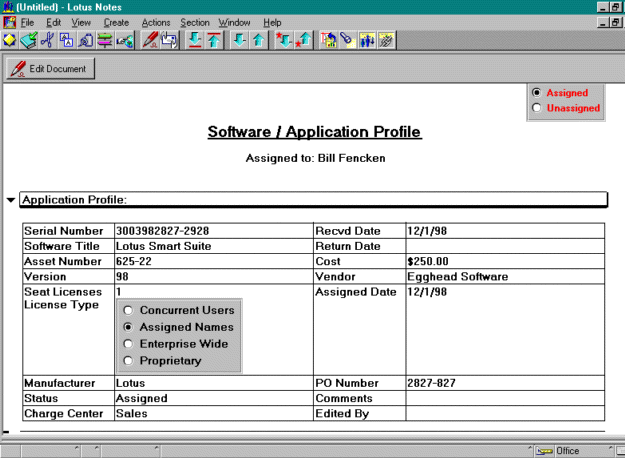Click the Status value Assigned in table
625x458 pixels.
click(x=142, y=398)
